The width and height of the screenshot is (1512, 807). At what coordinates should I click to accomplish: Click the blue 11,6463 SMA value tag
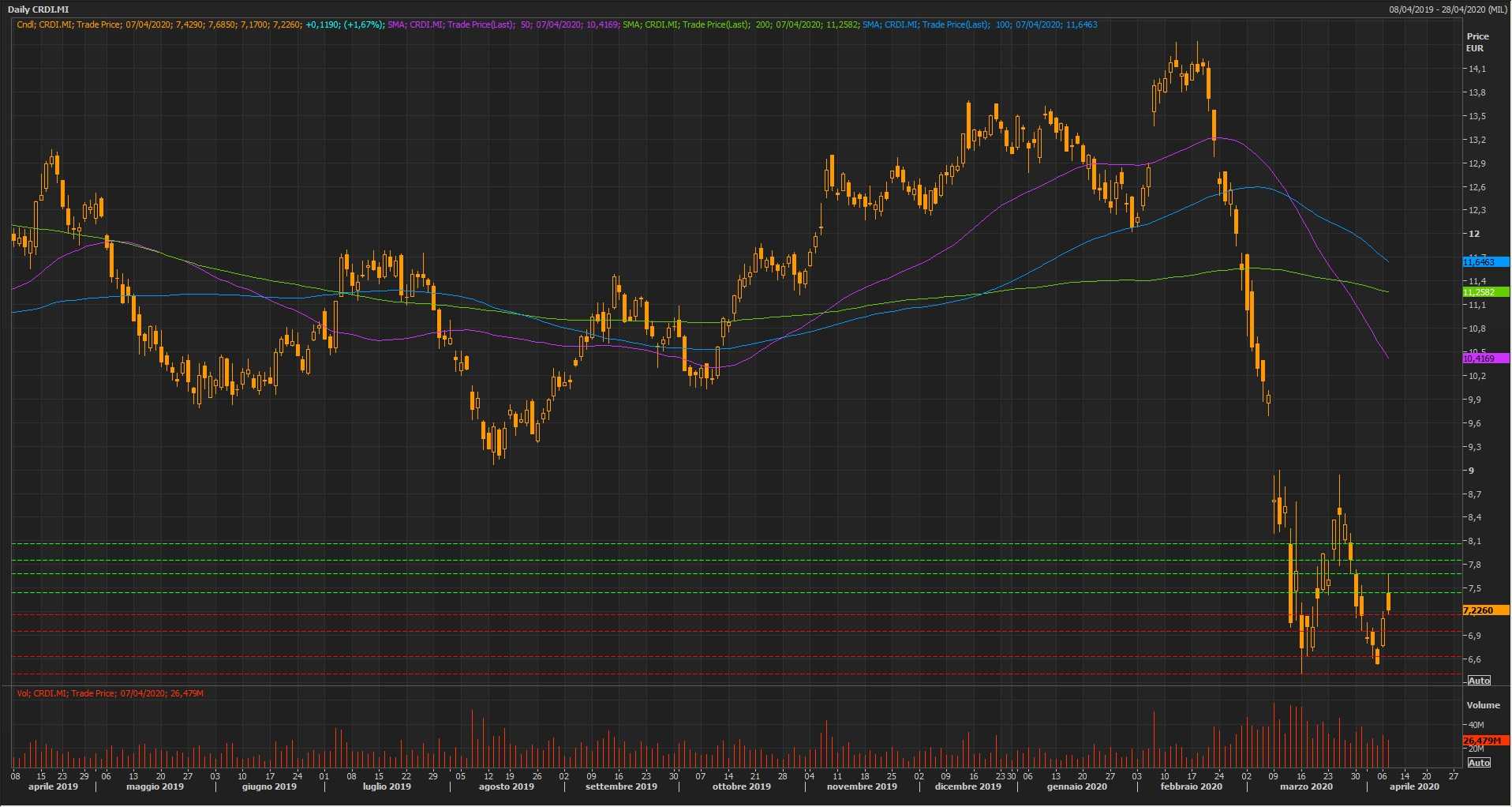click(1484, 262)
